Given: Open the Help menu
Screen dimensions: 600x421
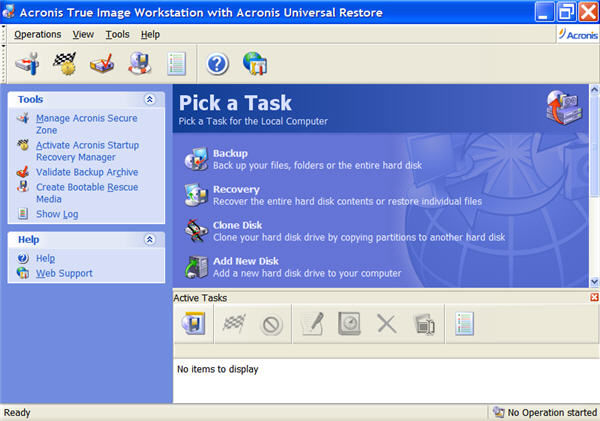Looking at the screenshot, I should click(150, 34).
